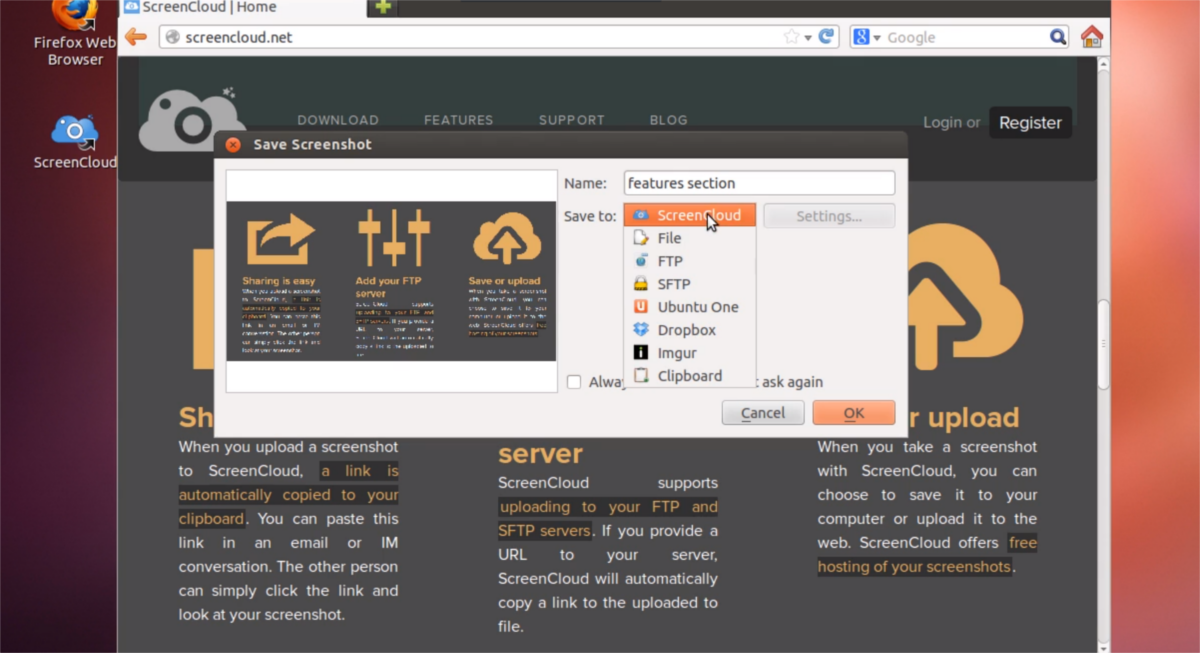The width and height of the screenshot is (1200, 653).
Task: Click the Dropbox icon in the list
Action: (641, 330)
